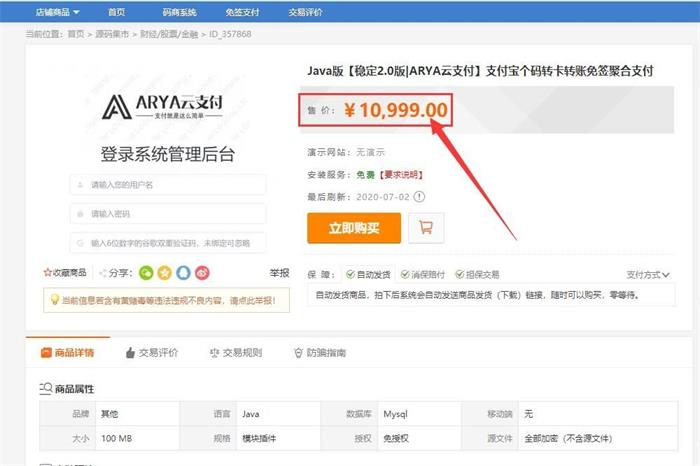Image resolution: width=700 pixels, height=466 pixels.
Task: Switch to the 交易评价 tab below the product
Action: pos(152,353)
